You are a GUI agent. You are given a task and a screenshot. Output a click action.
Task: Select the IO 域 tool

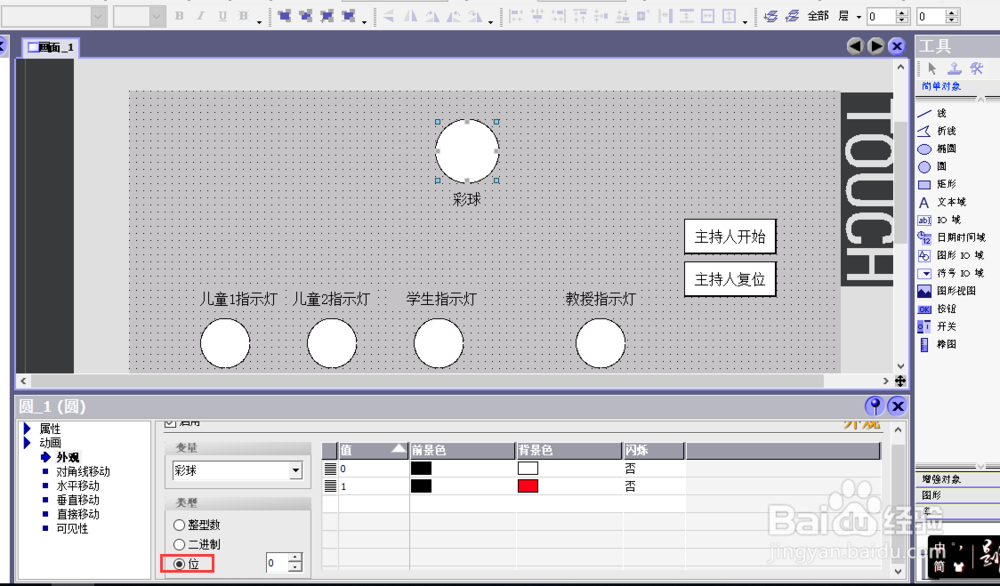click(939, 220)
